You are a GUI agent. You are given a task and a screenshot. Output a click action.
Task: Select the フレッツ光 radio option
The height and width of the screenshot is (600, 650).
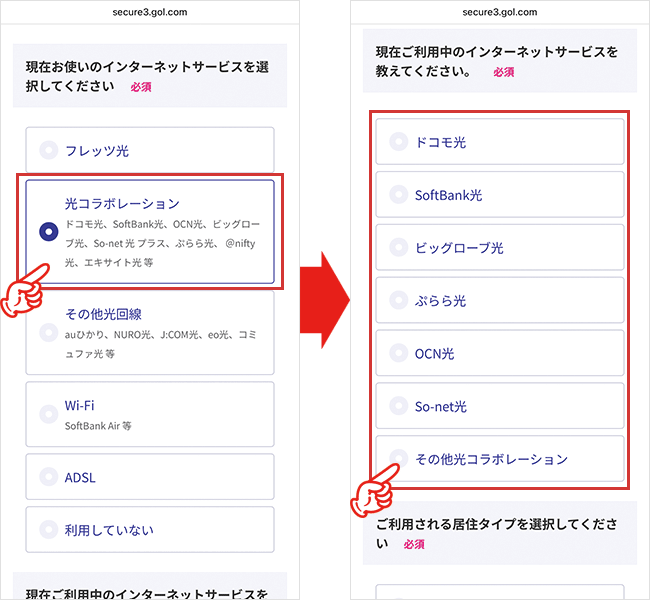[x=150, y=150]
